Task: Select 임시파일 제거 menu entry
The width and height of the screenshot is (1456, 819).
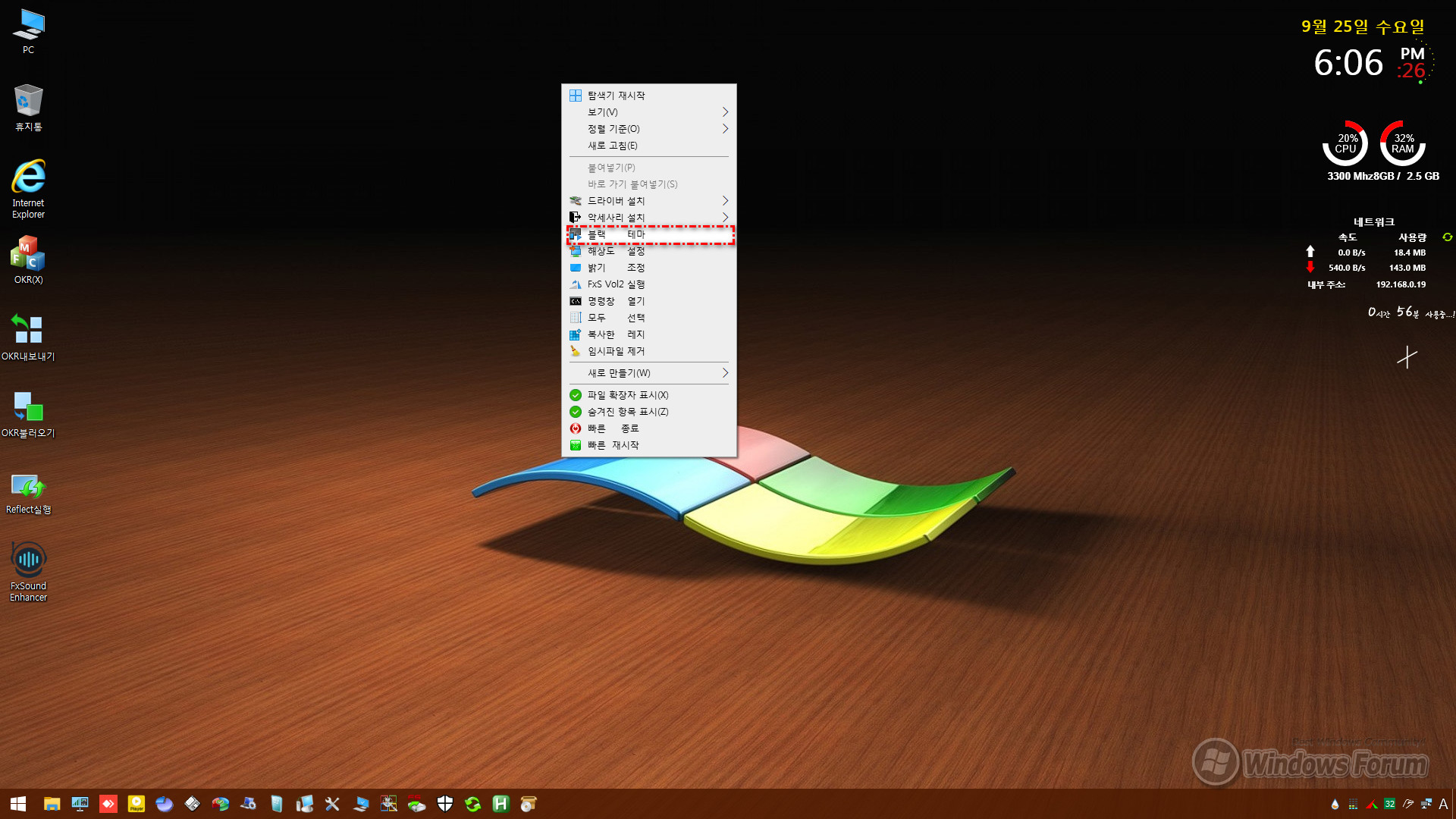Action: click(649, 351)
